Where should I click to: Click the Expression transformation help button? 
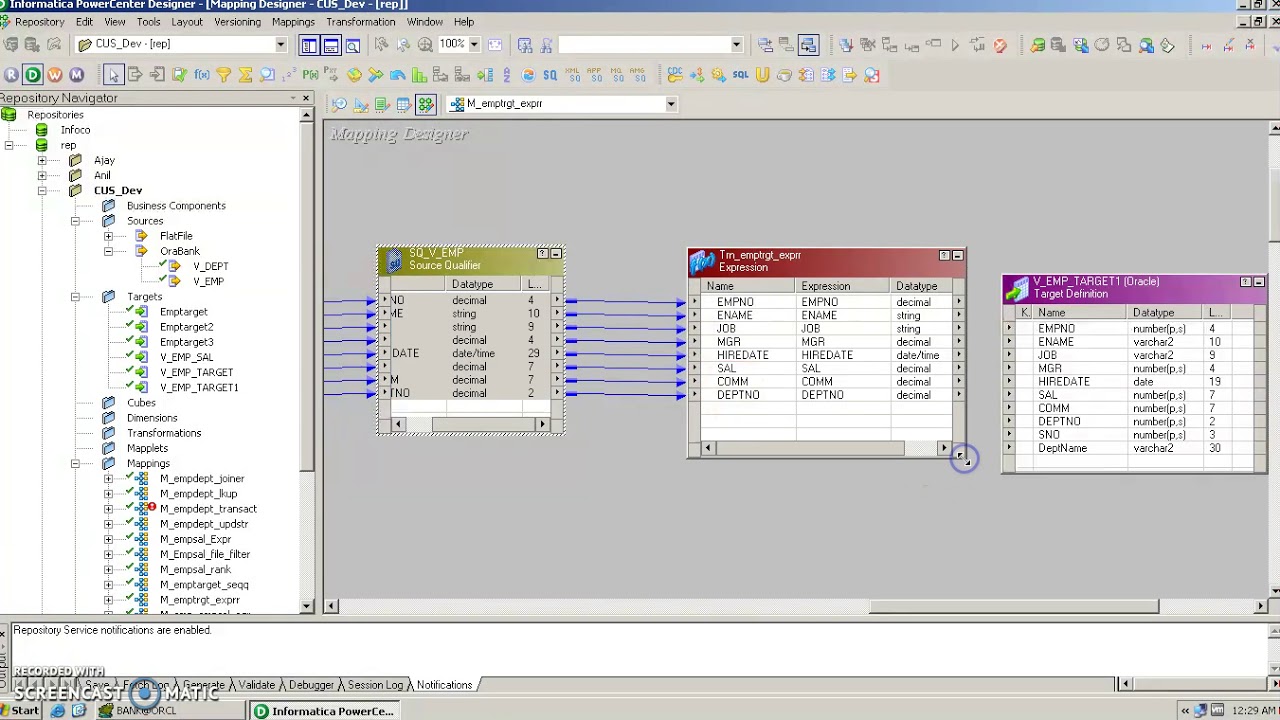coord(943,256)
